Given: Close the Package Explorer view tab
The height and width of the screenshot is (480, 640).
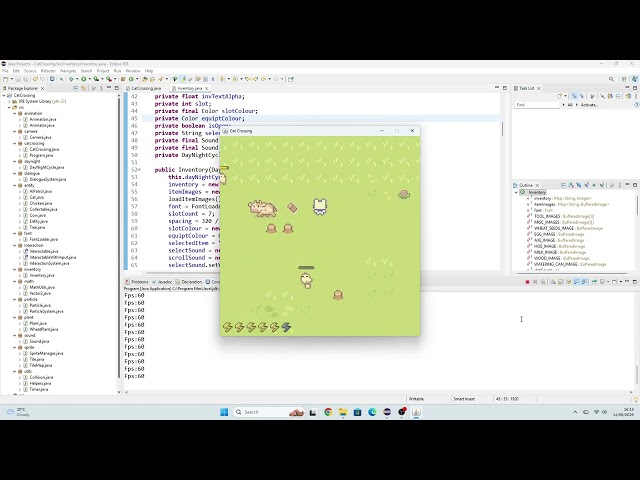Looking at the screenshot, I should pyautogui.click(x=42, y=88).
